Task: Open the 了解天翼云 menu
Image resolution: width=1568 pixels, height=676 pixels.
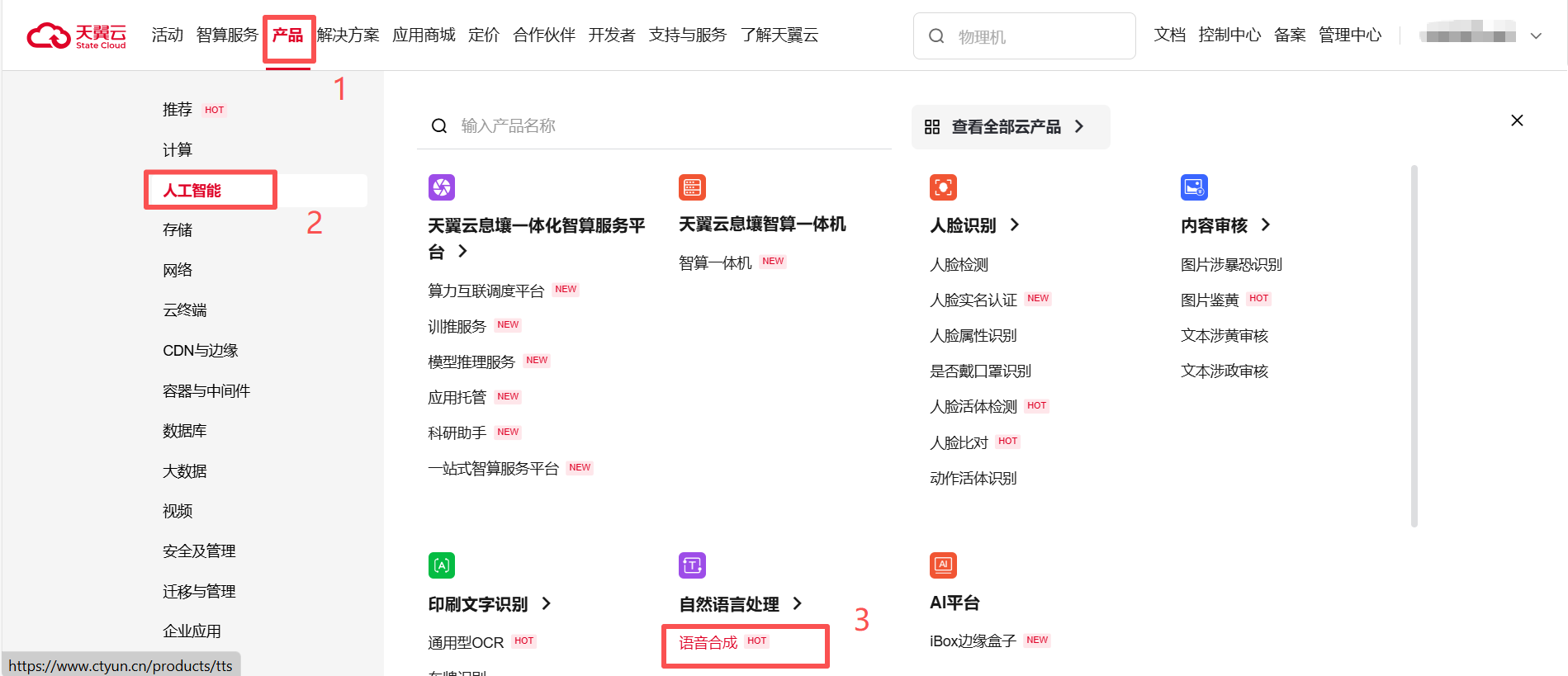Action: 779,35
